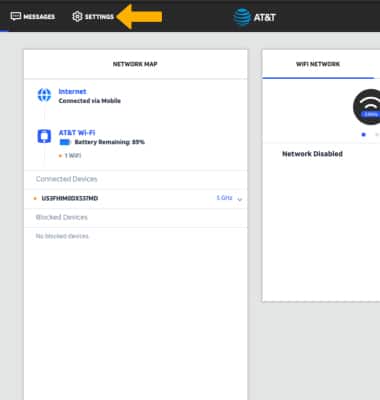Image resolution: width=380 pixels, height=400 pixels.
Task: Click the No blocked devices text
Action: coord(62,236)
